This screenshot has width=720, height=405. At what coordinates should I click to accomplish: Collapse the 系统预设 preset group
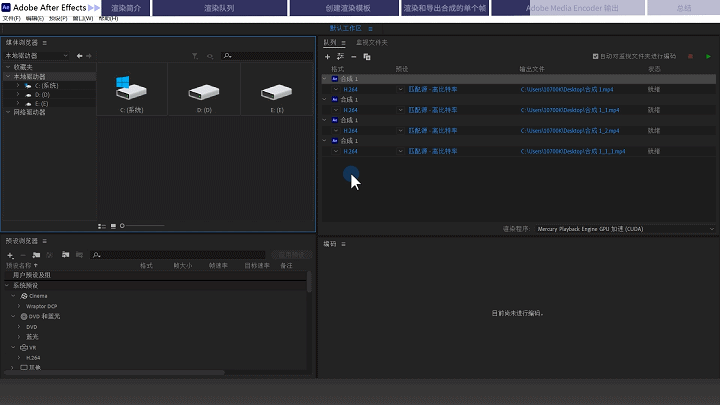click(7, 286)
